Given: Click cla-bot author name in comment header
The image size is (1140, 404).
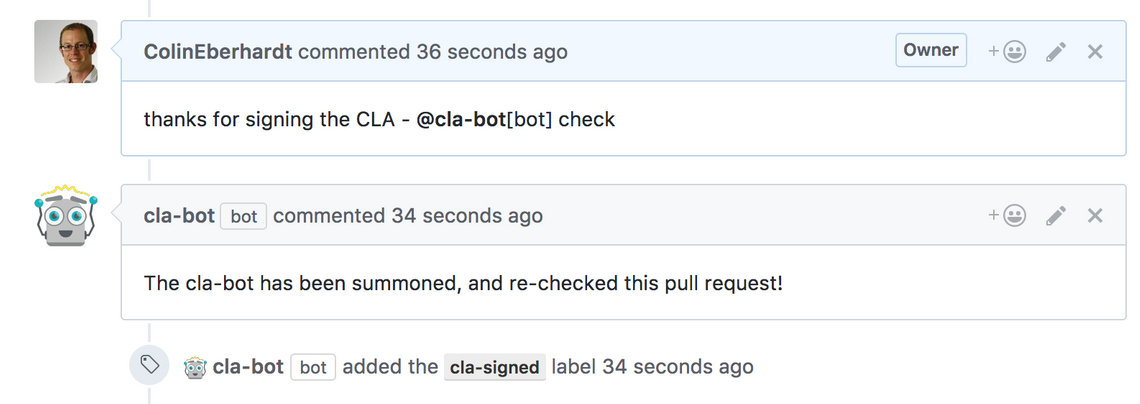Looking at the screenshot, I should [179, 215].
